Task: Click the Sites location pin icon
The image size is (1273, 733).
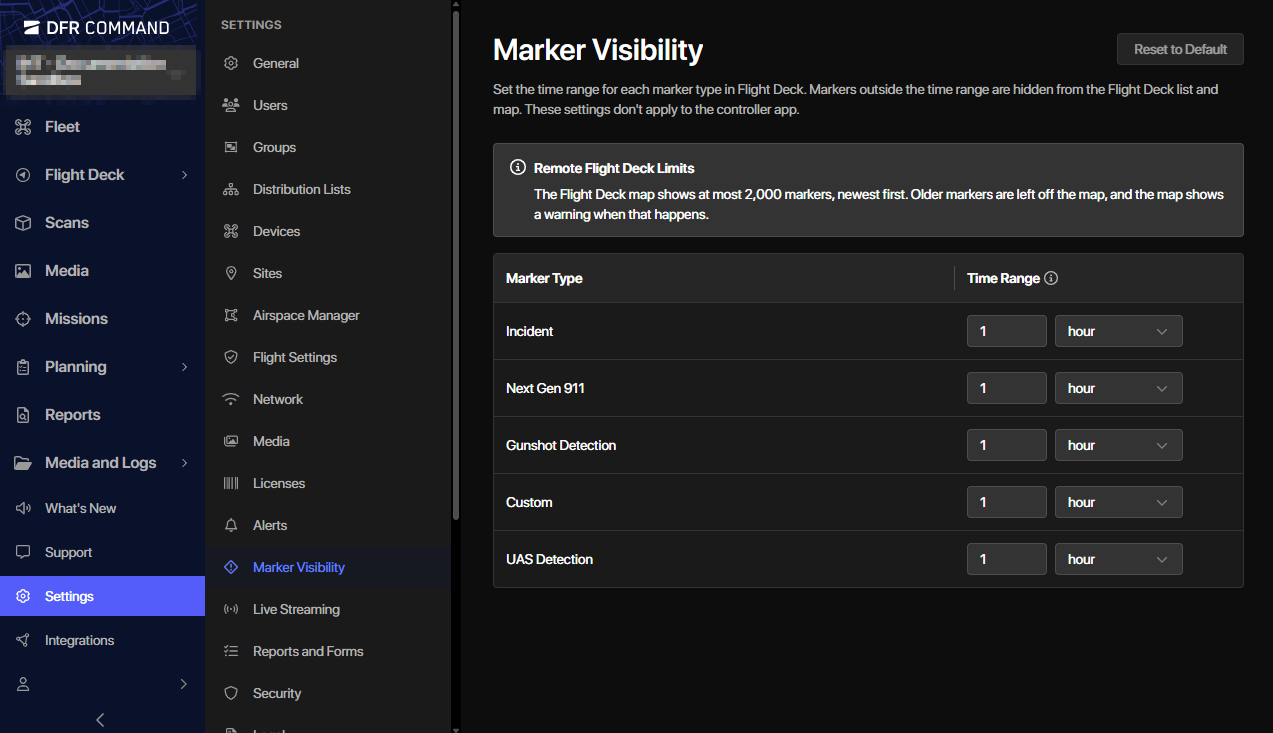Action: coord(231,273)
